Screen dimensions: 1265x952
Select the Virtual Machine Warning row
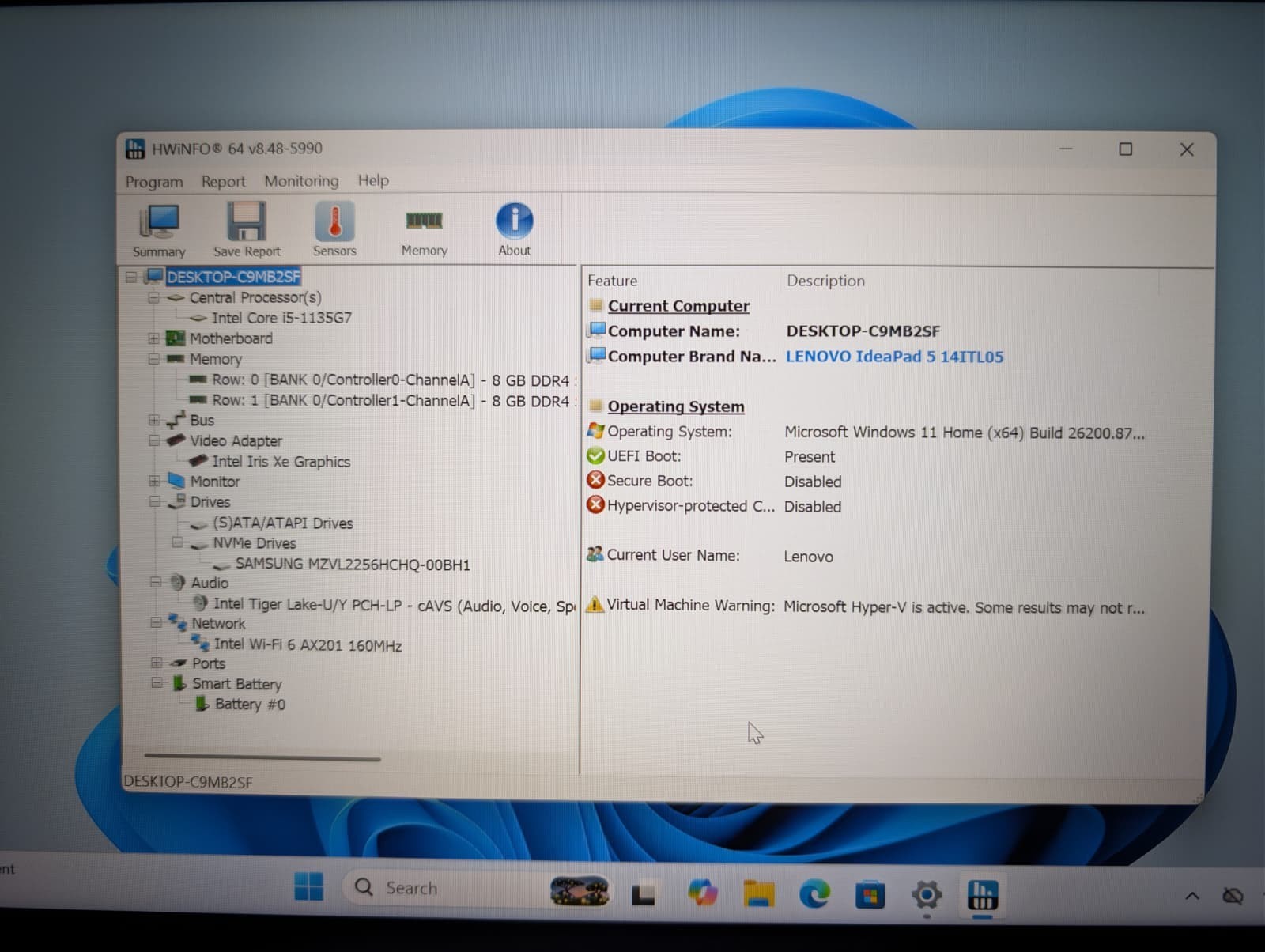pyautogui.click(x=866, y=606)
